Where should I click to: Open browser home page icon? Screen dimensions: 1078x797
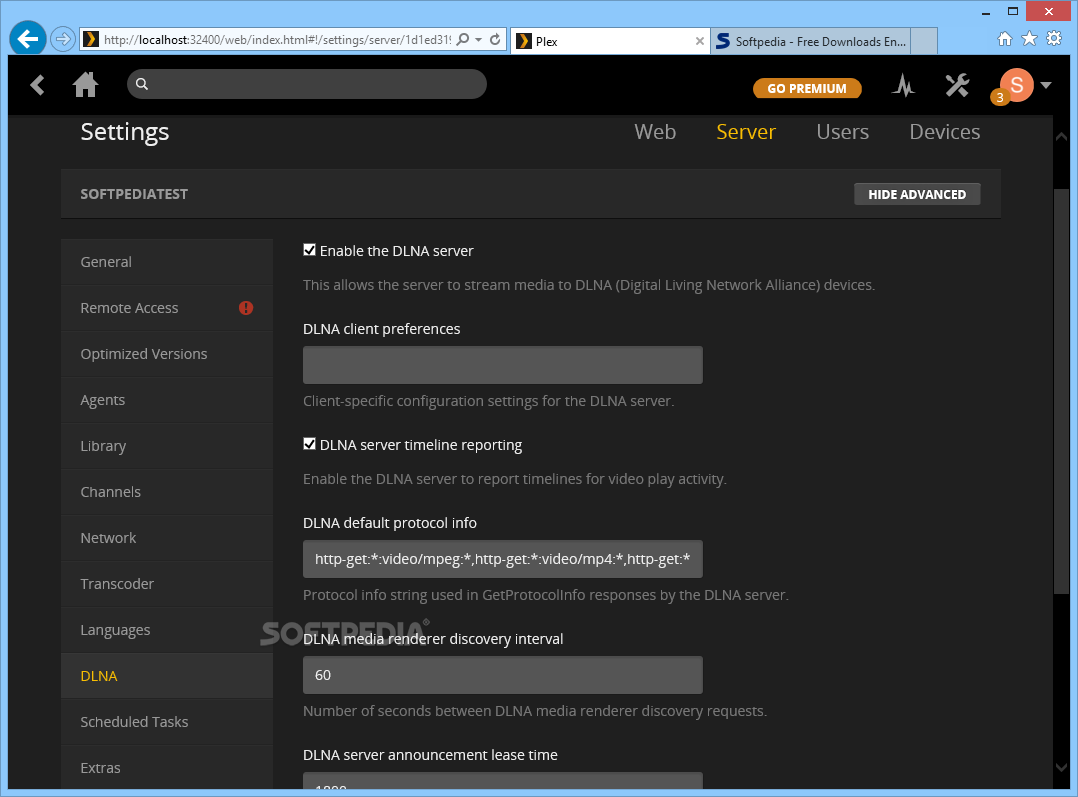tap(1005, 39)
